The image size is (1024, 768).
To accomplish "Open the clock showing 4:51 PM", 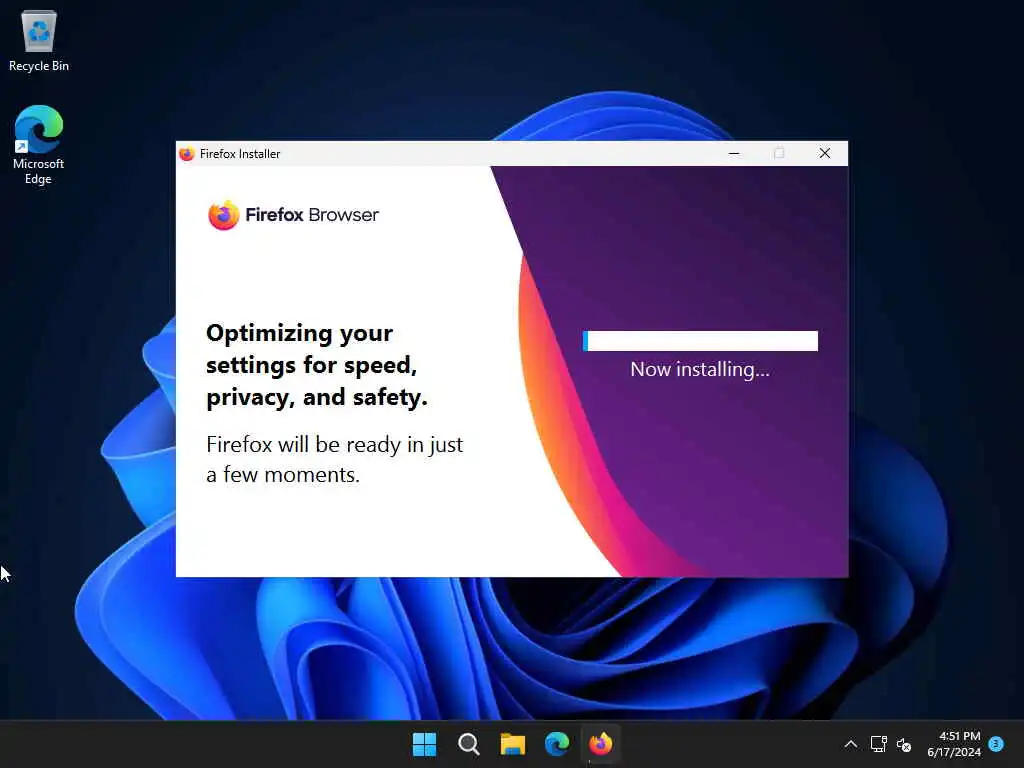I will click(959, 736).
